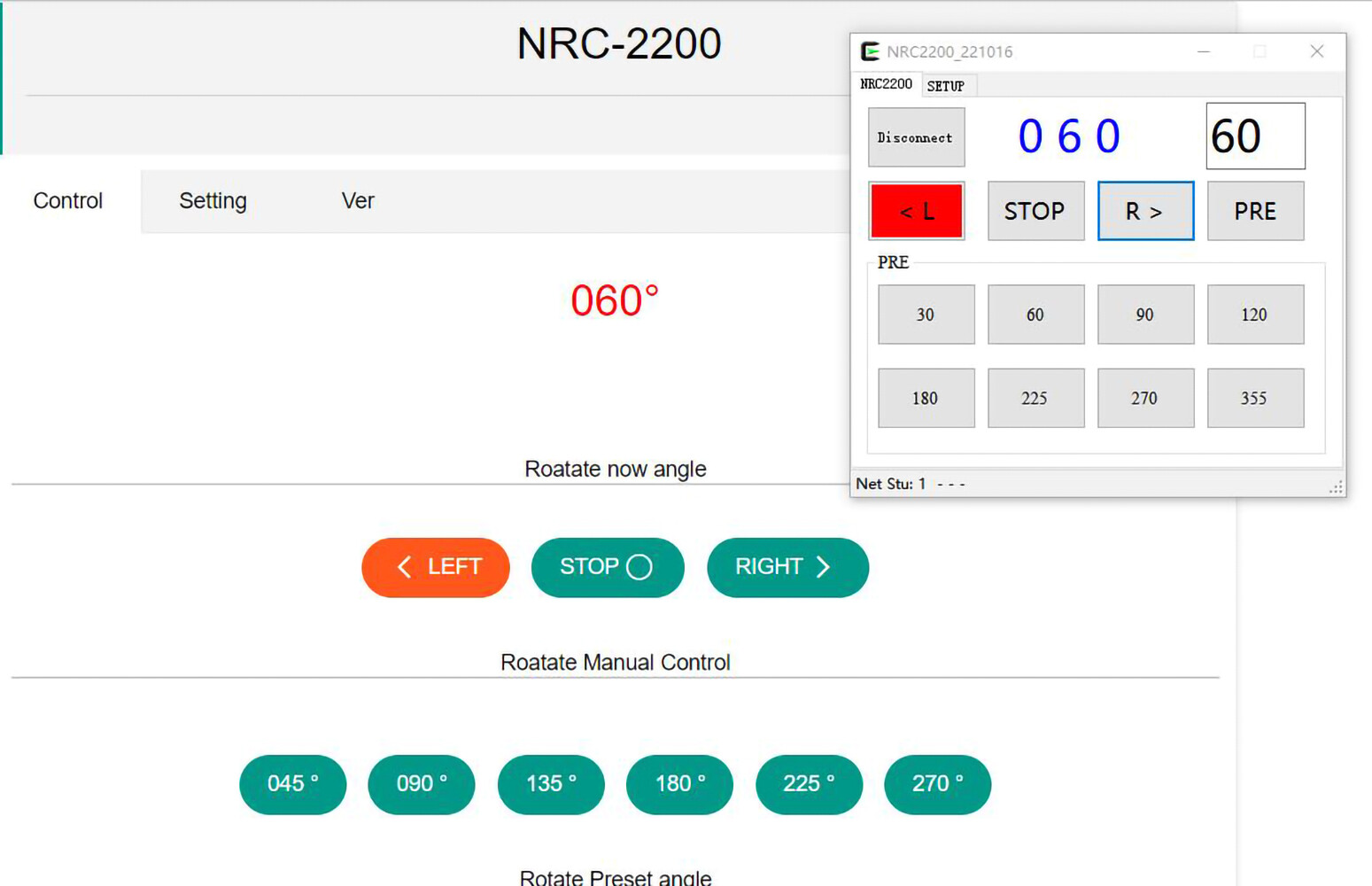The width and height of the screenshot is (1372, 886).
Task: Switch to the Setting tab
Action: (x=213, y=200)
